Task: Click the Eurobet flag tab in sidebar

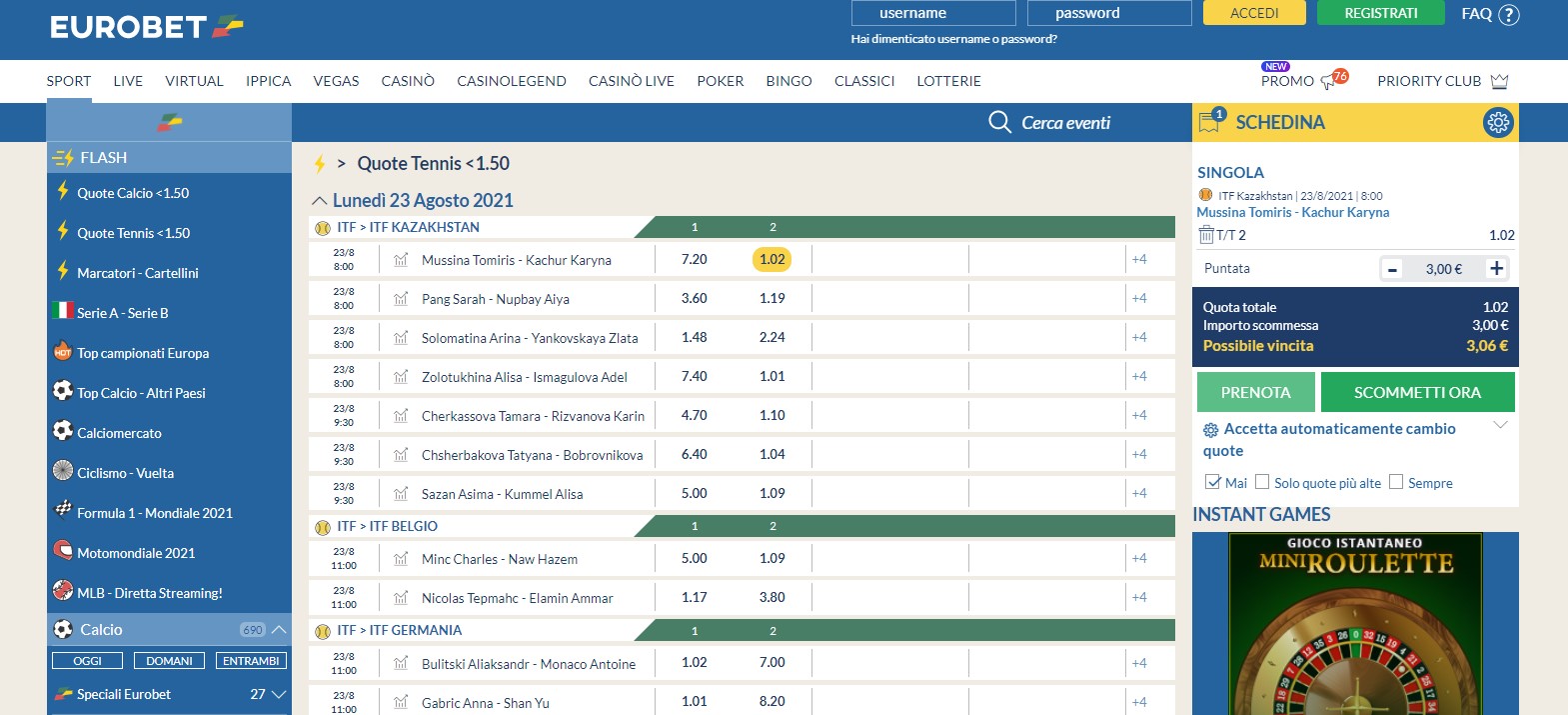Action: (x=169, y=122)
